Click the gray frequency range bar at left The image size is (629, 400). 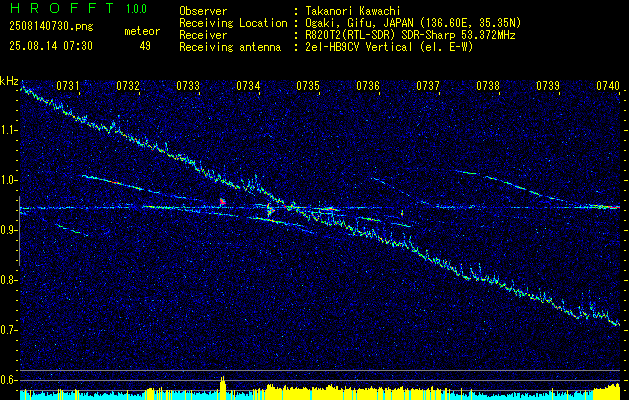[19, 231]
